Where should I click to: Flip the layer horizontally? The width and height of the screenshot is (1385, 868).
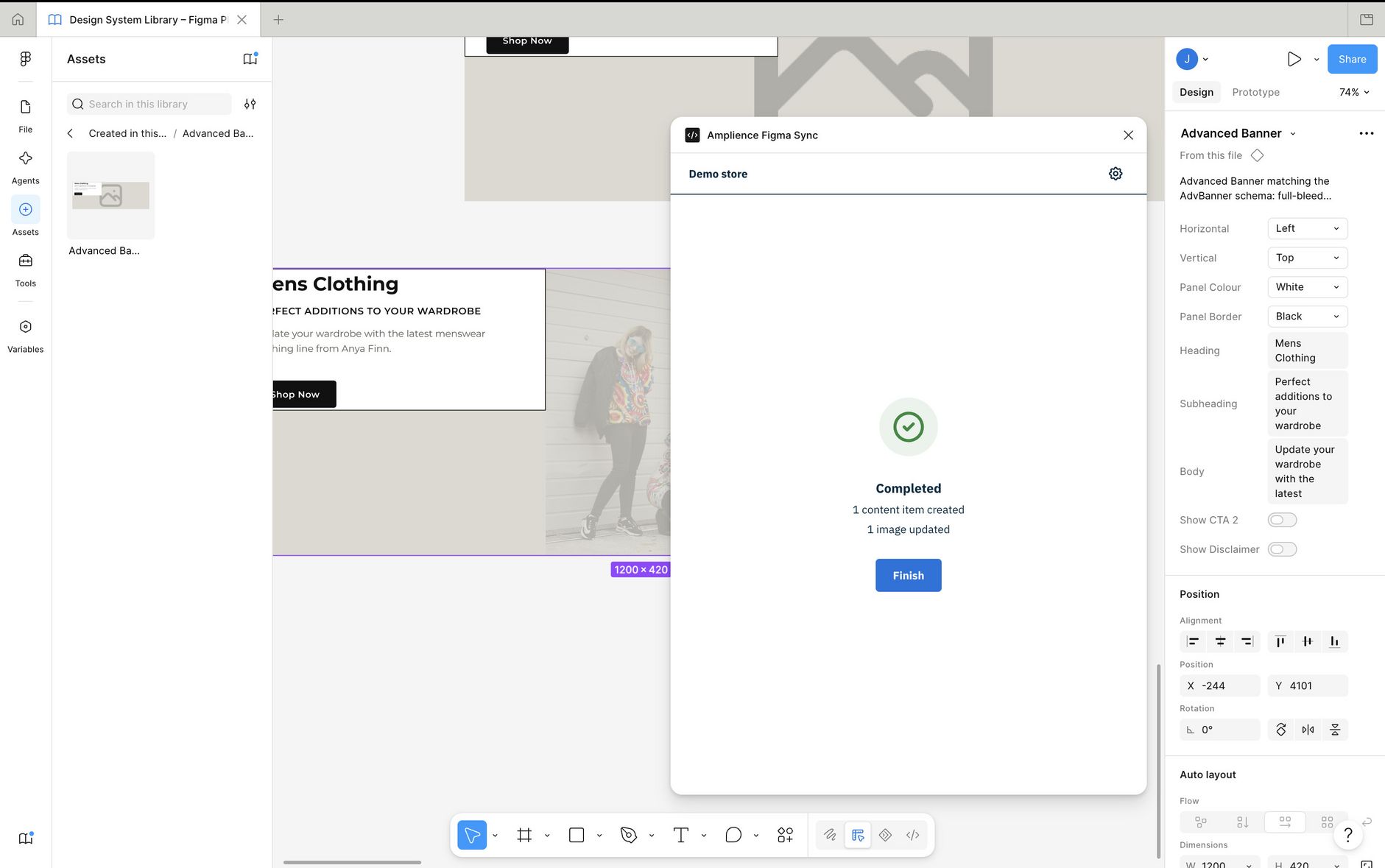1308,730
